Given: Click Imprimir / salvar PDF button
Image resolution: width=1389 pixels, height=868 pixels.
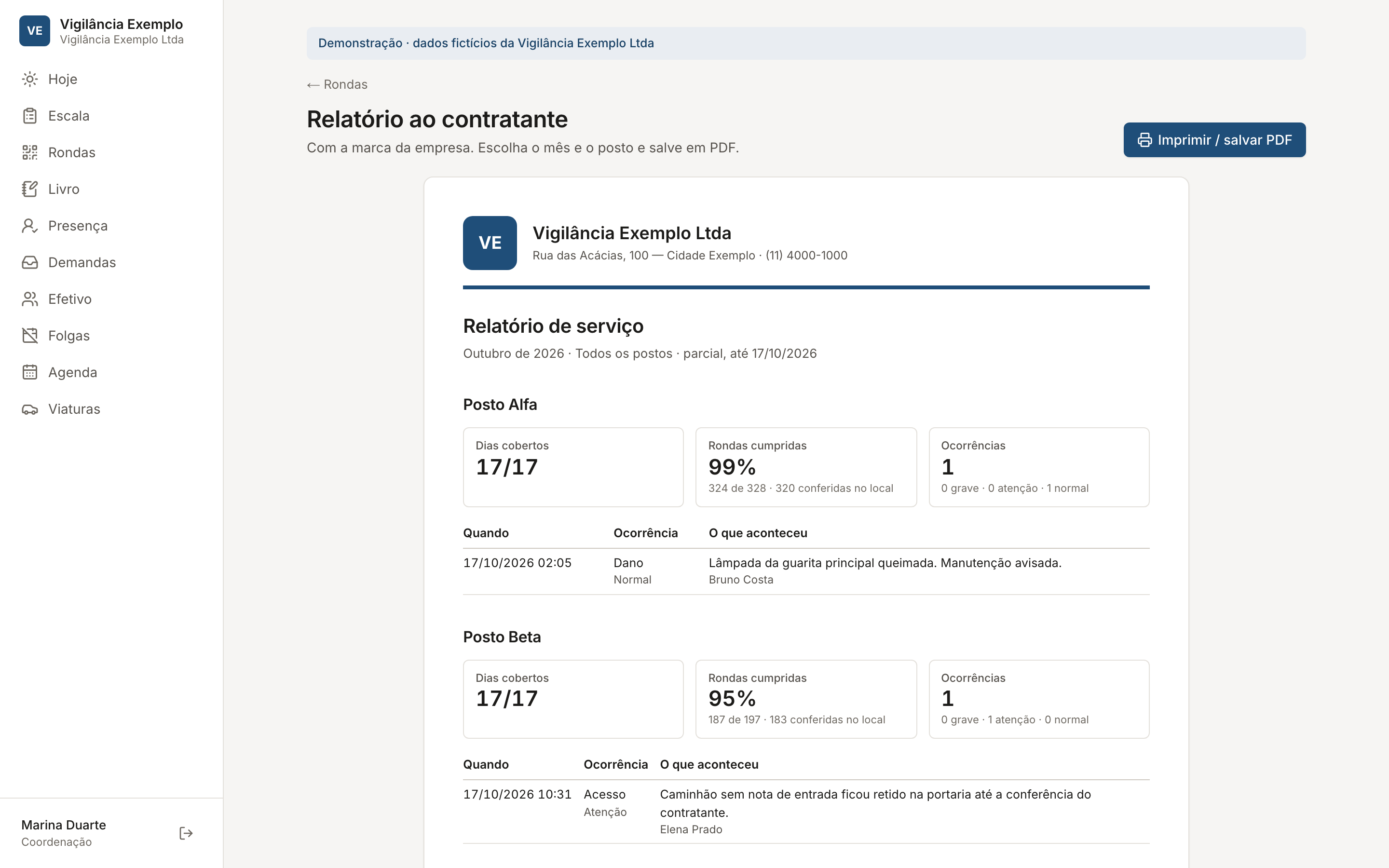Looking at the screenshot, I should (x=1214, y=140).
